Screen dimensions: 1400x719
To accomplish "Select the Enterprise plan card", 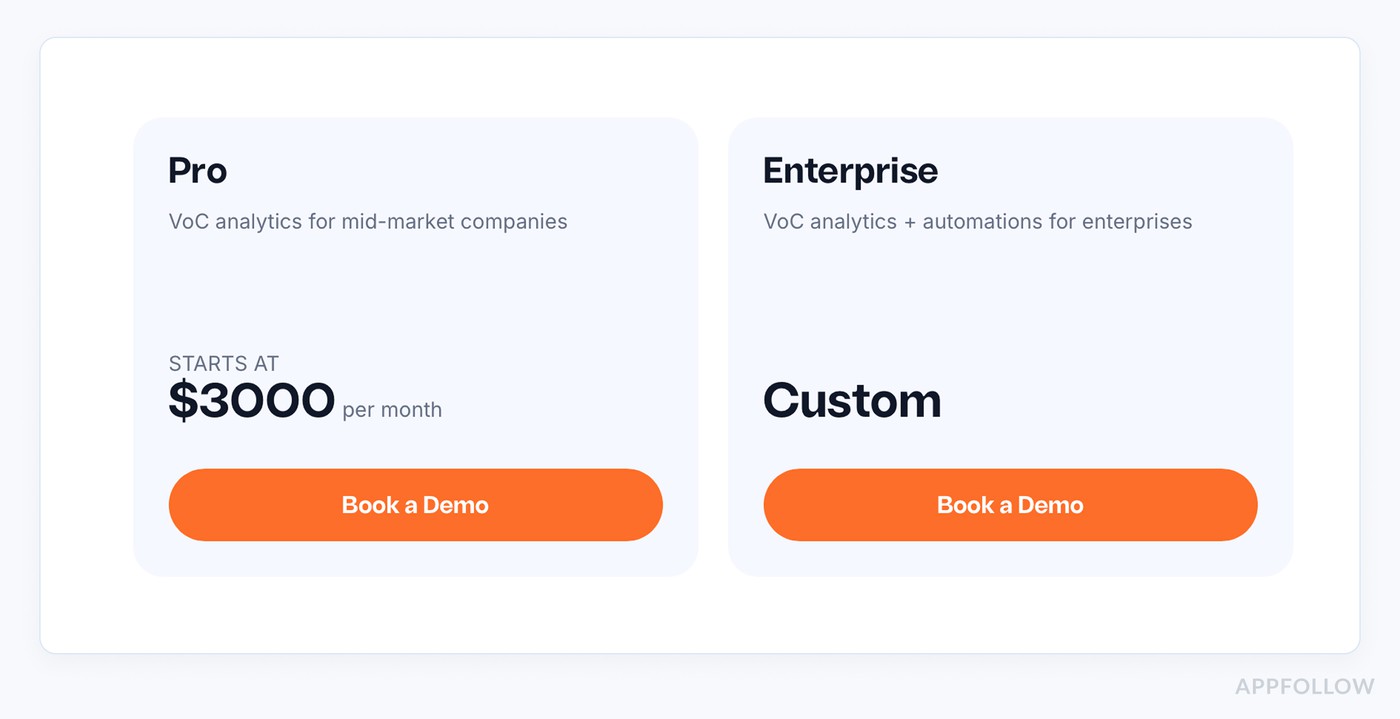I will click(1010, 300).
